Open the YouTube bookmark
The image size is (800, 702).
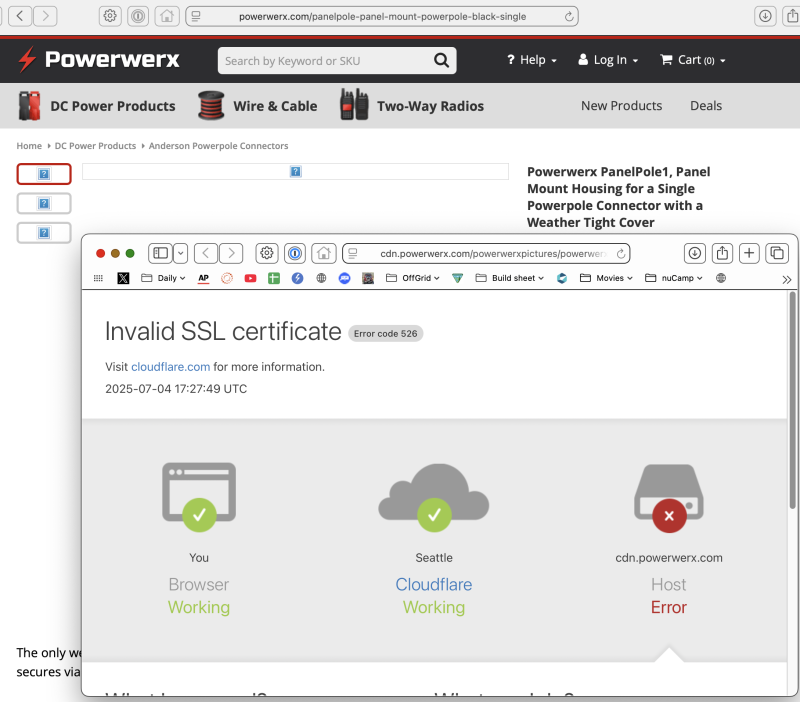[x=250, y=278]
